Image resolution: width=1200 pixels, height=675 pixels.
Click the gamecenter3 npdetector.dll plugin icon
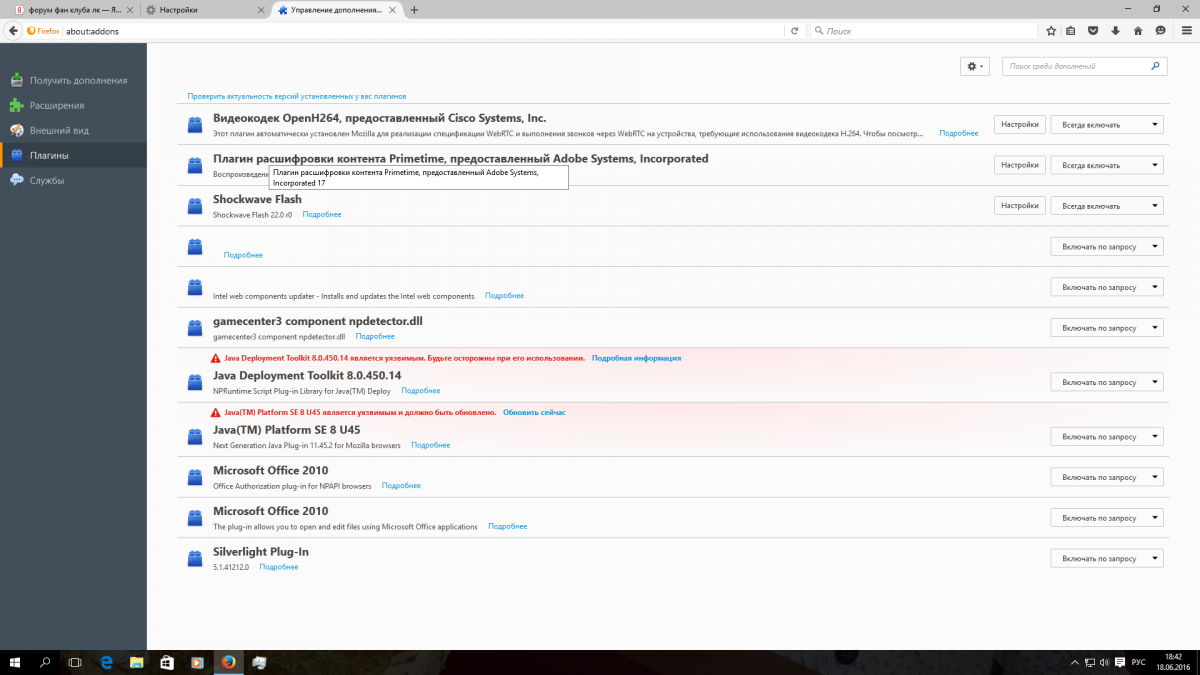coord(195,328)
